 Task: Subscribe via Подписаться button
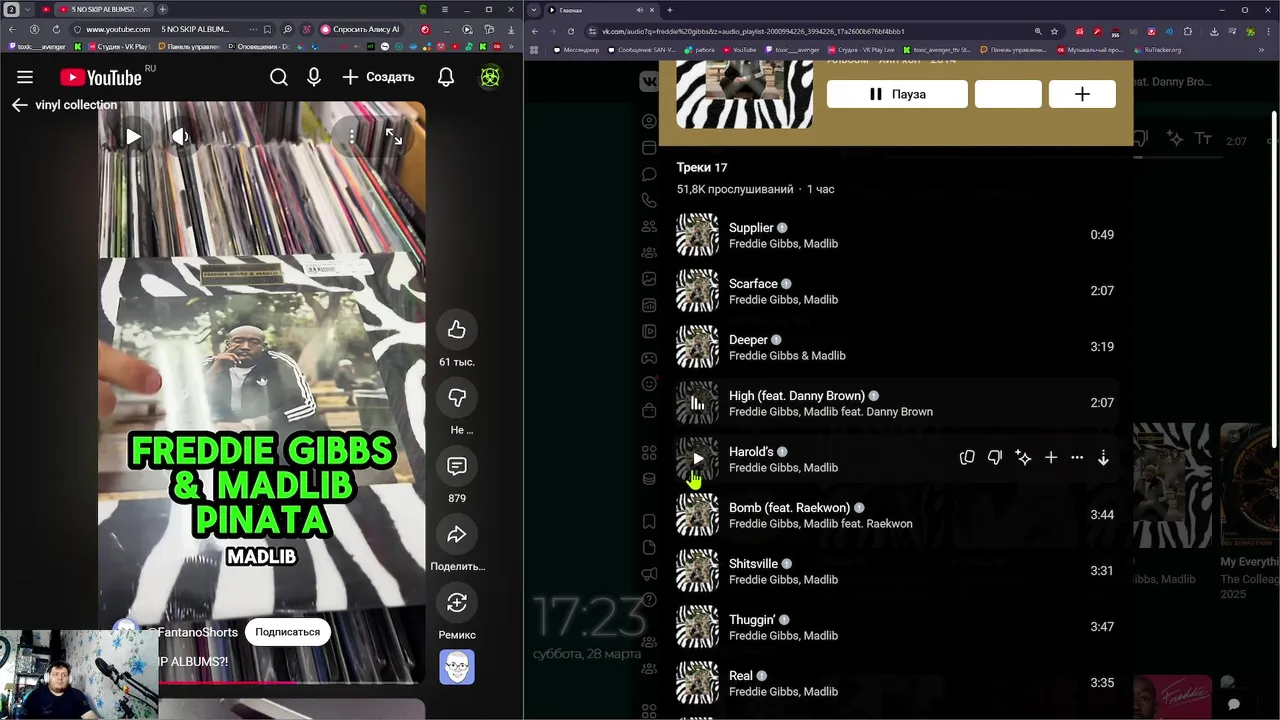287,632
